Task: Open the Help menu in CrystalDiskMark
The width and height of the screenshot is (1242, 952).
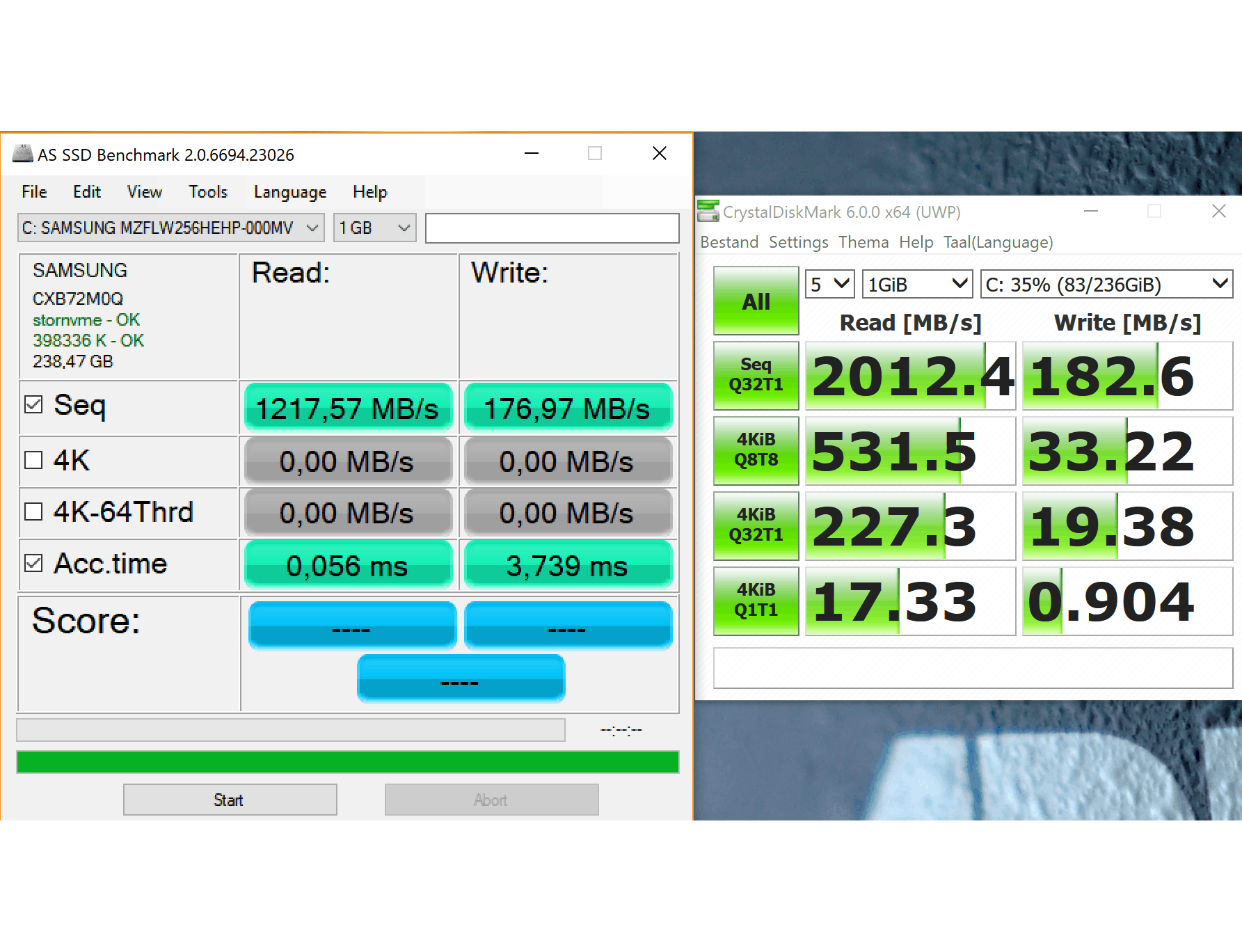Action: tap(916, 242)
